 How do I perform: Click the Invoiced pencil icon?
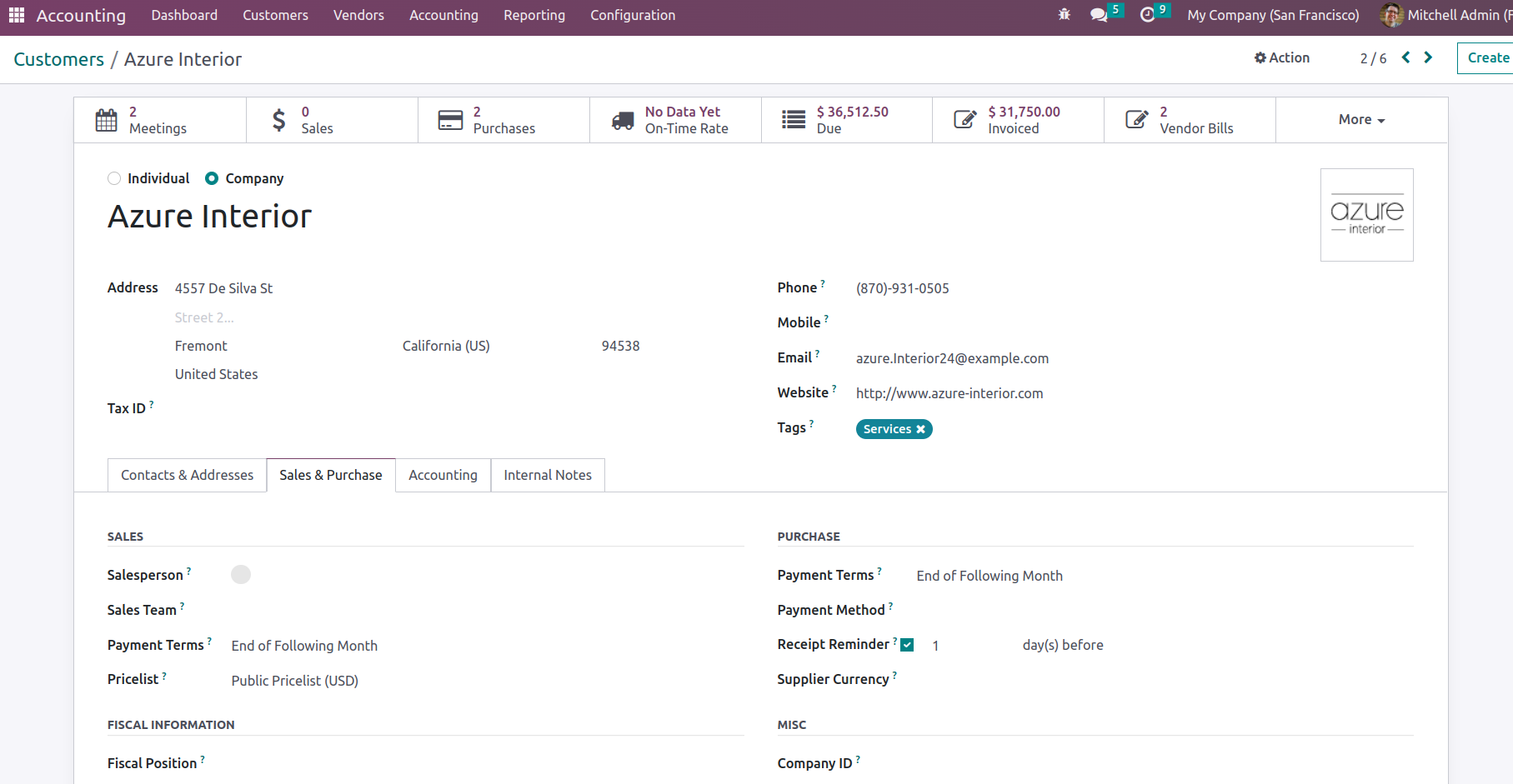(x=965, y=120)
